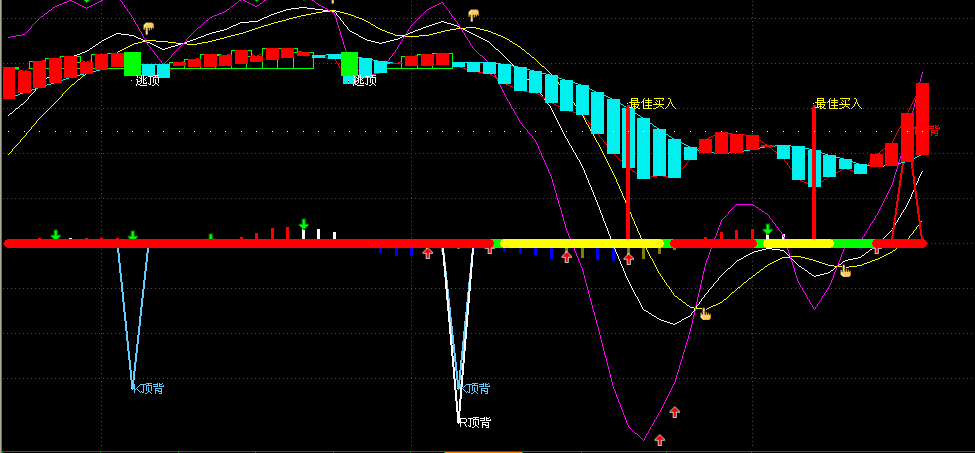Click green down arrow atop the first white bar

tap(303, 224)
